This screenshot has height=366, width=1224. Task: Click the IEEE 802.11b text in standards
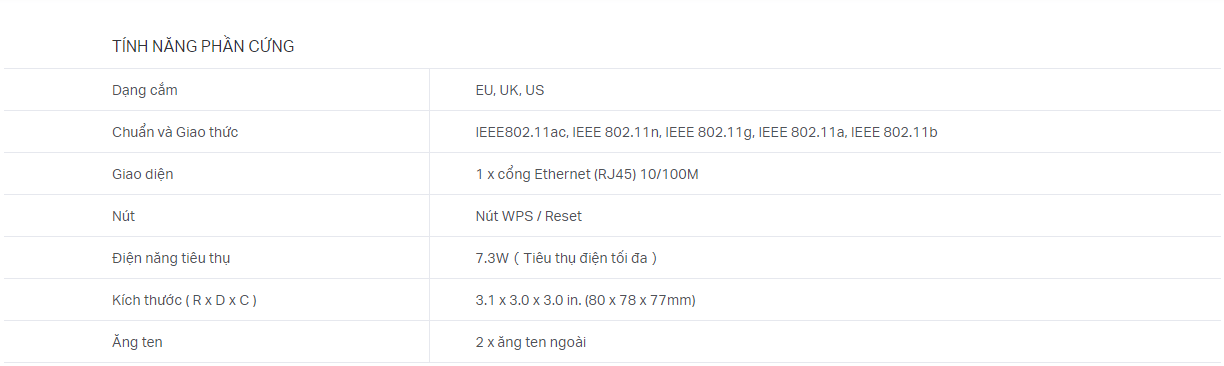click(x=894, y=132)
